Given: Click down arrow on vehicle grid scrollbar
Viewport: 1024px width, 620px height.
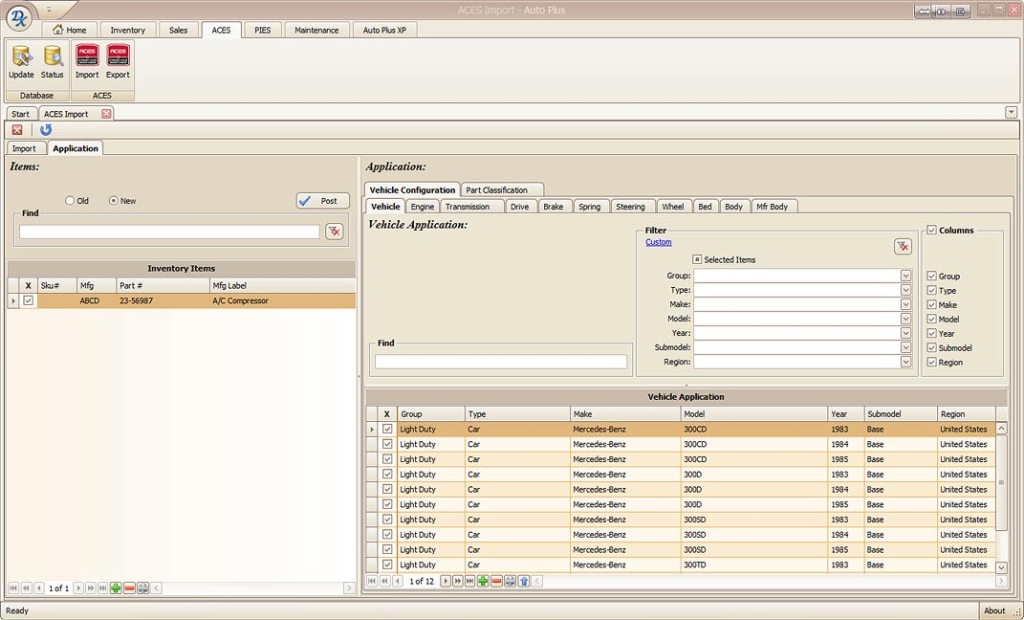Looking at the screenshot, I should point(1001,566).
